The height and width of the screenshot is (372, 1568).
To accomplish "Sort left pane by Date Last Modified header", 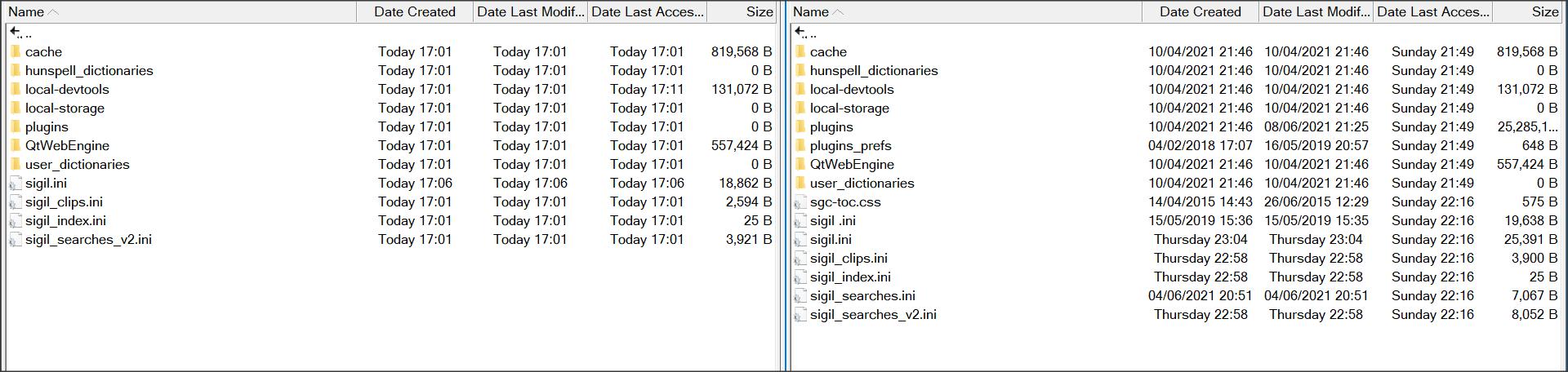I will [x=531, y=11].
